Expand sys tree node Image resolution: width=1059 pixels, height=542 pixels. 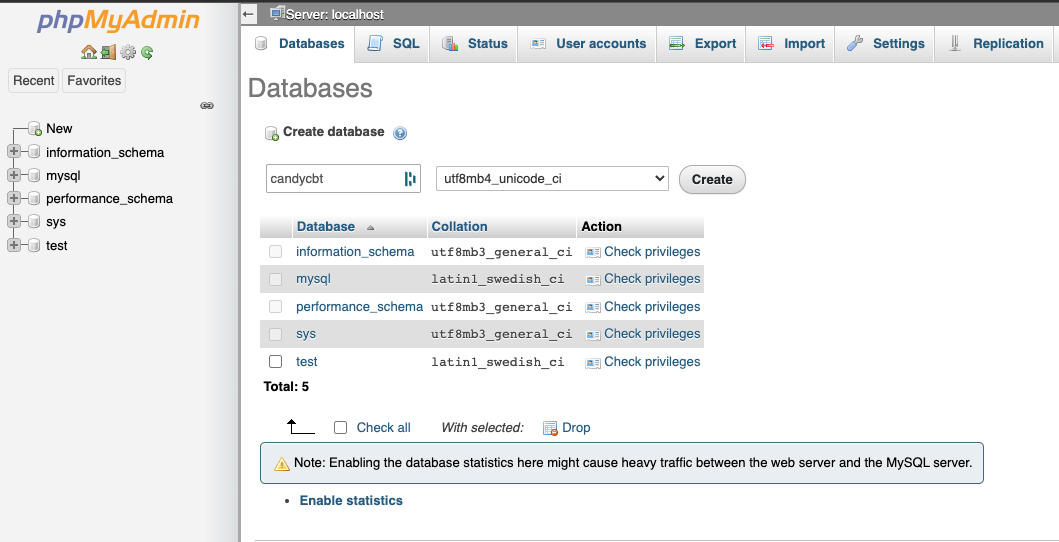pyautogui.click(x=14, y=221)
